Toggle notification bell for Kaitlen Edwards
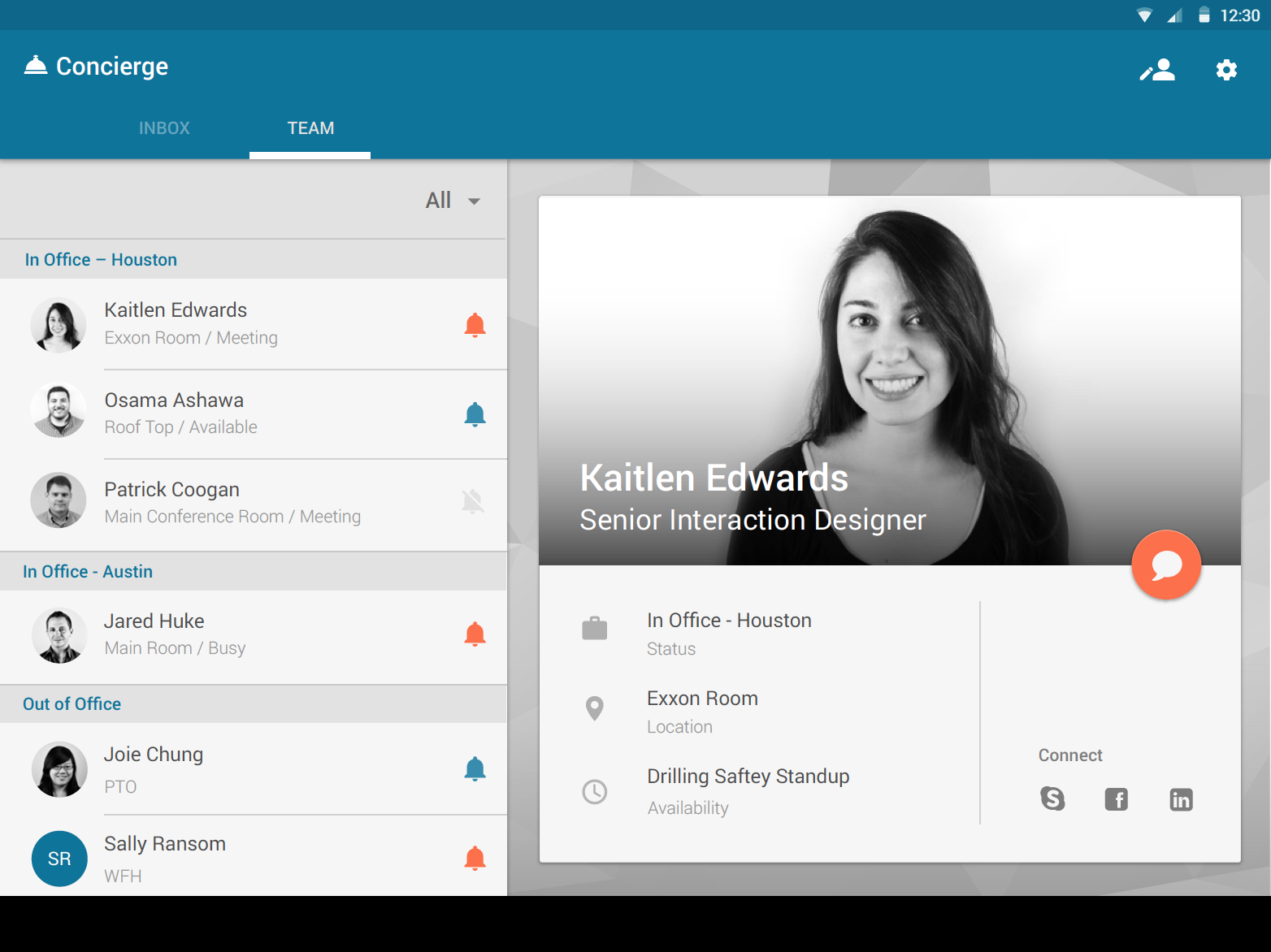 pos(475,325)
